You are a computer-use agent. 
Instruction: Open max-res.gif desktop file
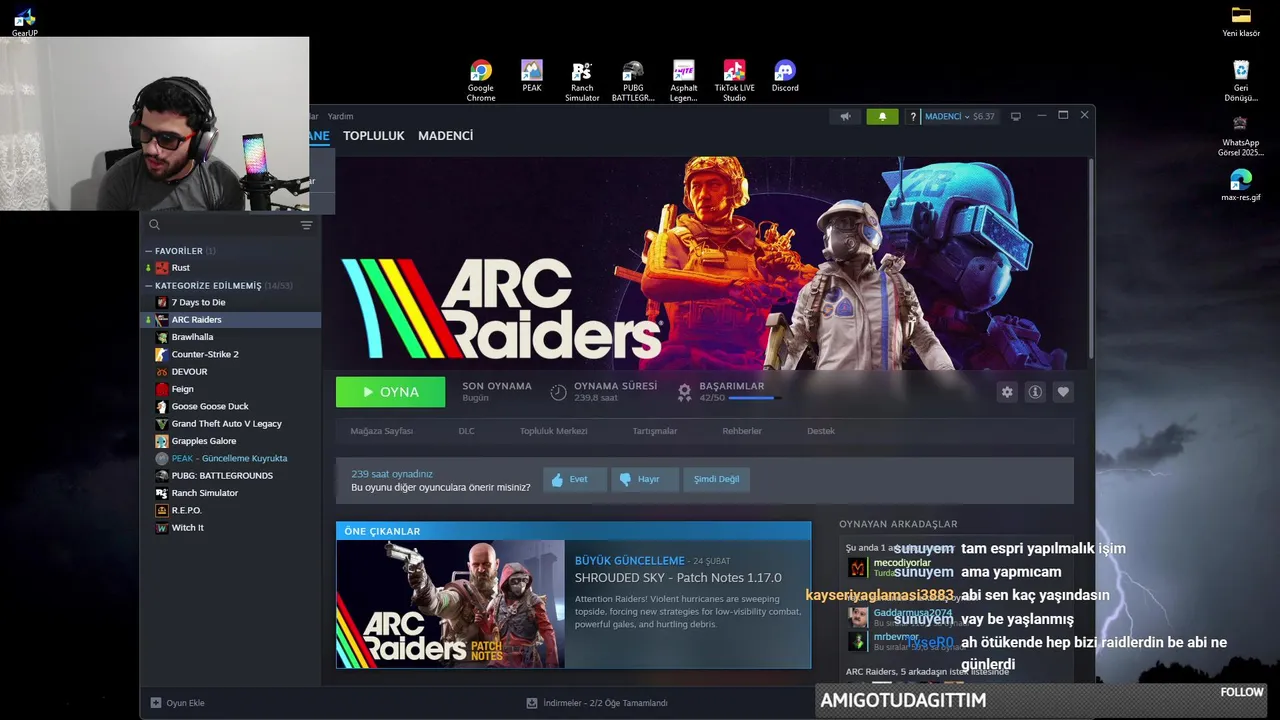point(1241,185)
